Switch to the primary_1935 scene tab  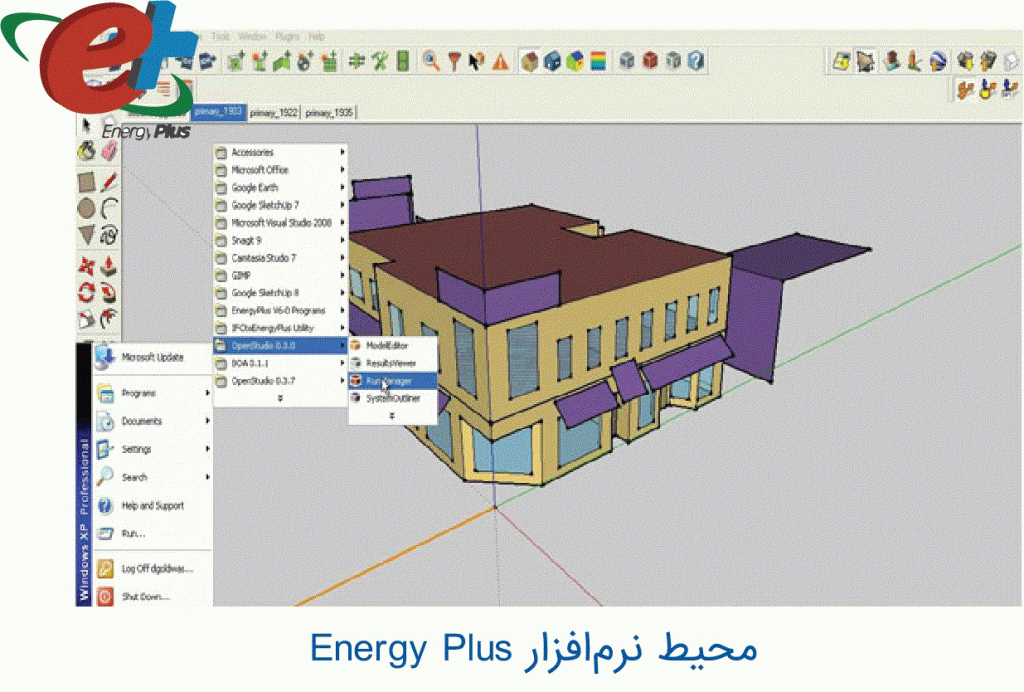[x=328, y=113]
